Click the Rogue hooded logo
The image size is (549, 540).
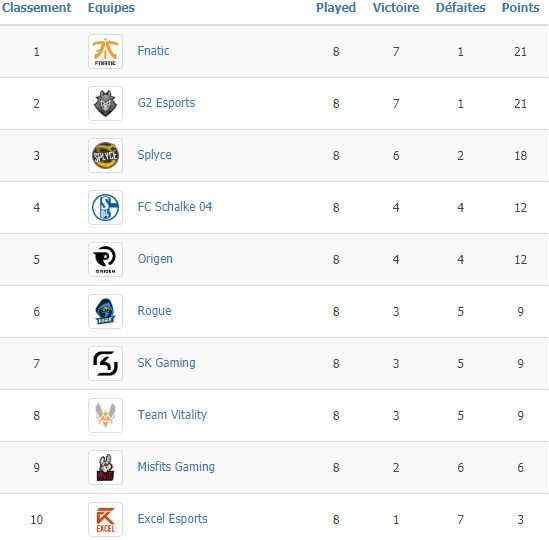pos(105,312)
